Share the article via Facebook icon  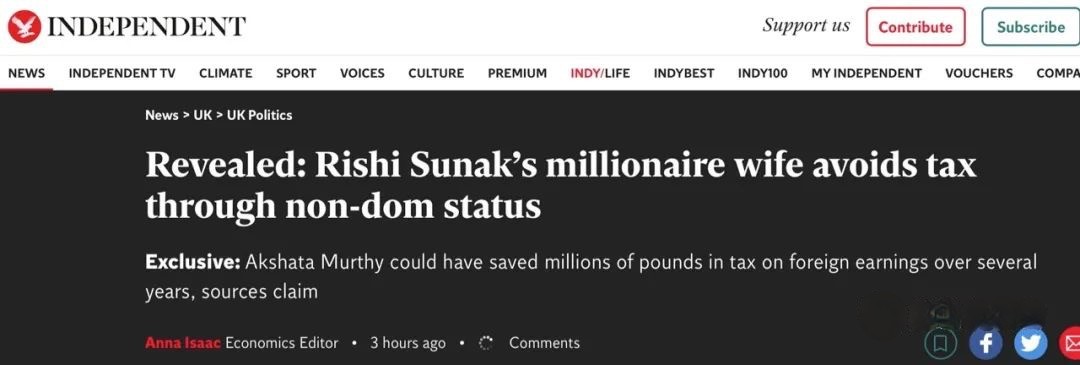[x=986, y=342]
